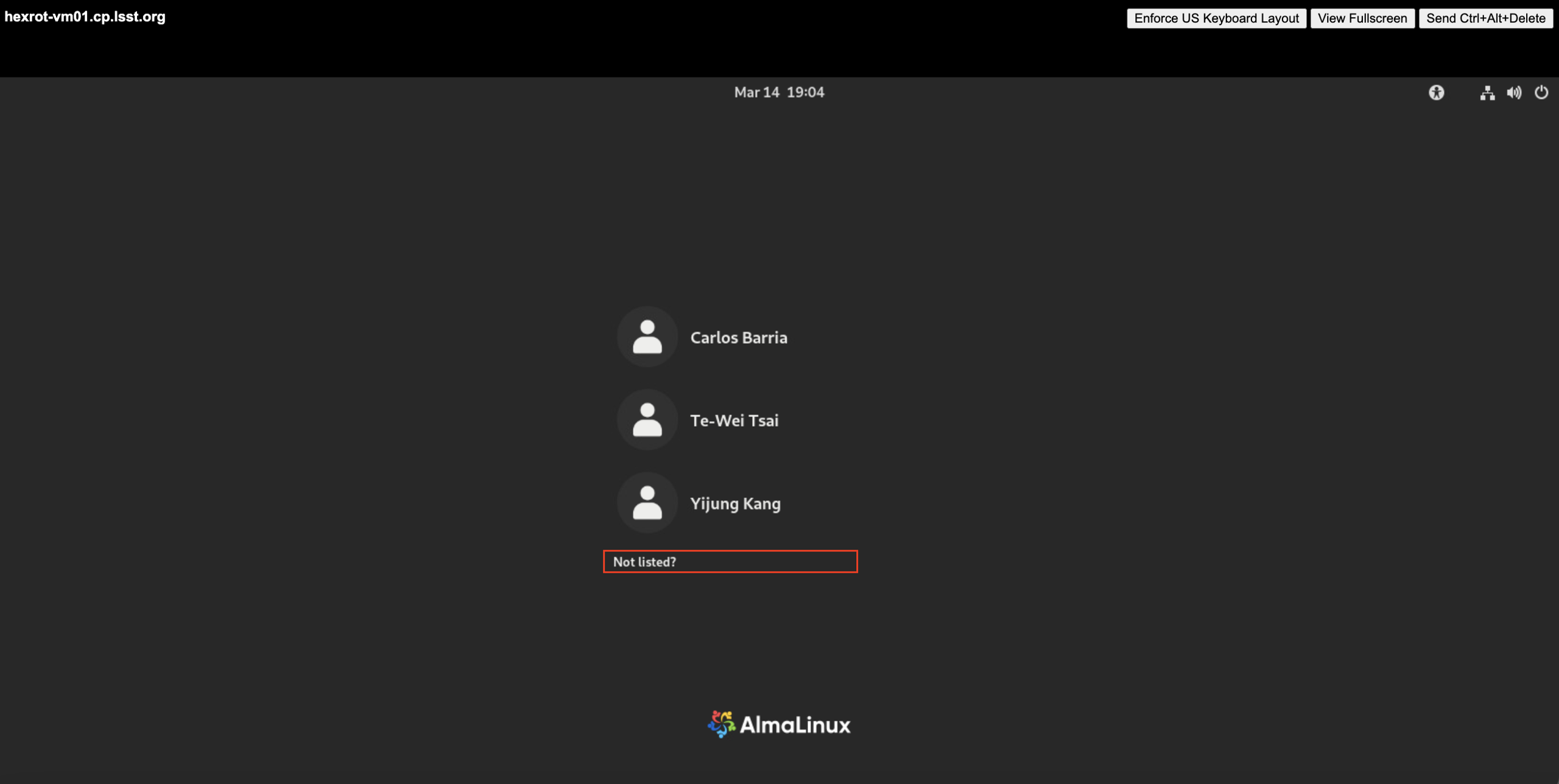This screenshot has width=1559, height=784.
Task: Click the volume speaker icon
Action: tap(1514, 93)
